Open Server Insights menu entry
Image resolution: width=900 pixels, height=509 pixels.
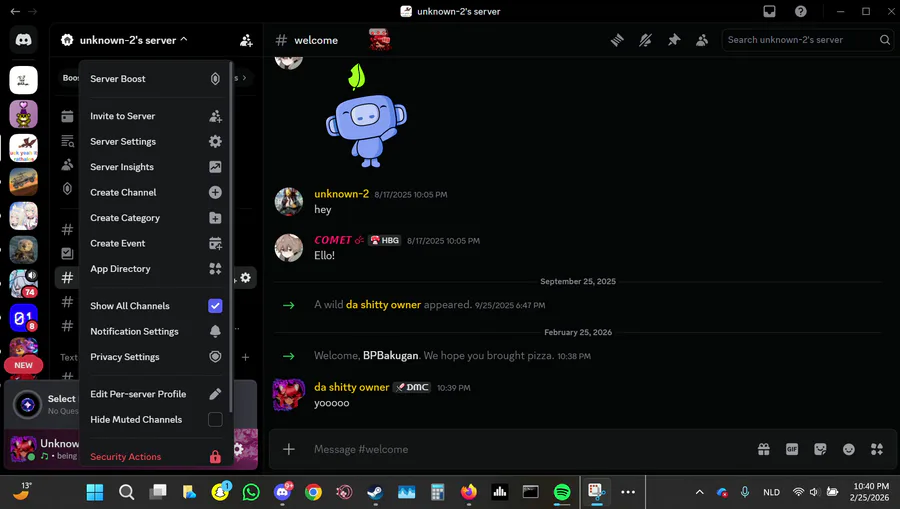156,167
